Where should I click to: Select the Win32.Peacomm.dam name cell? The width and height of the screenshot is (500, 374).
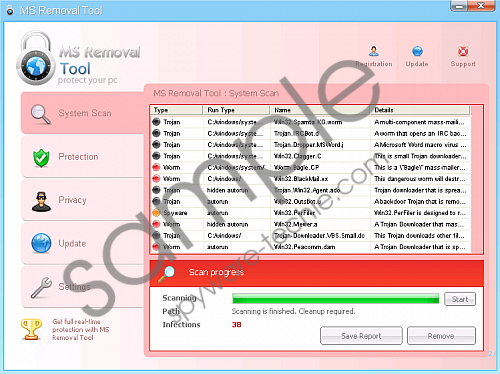pyautogui.click(x=320, y=247)
